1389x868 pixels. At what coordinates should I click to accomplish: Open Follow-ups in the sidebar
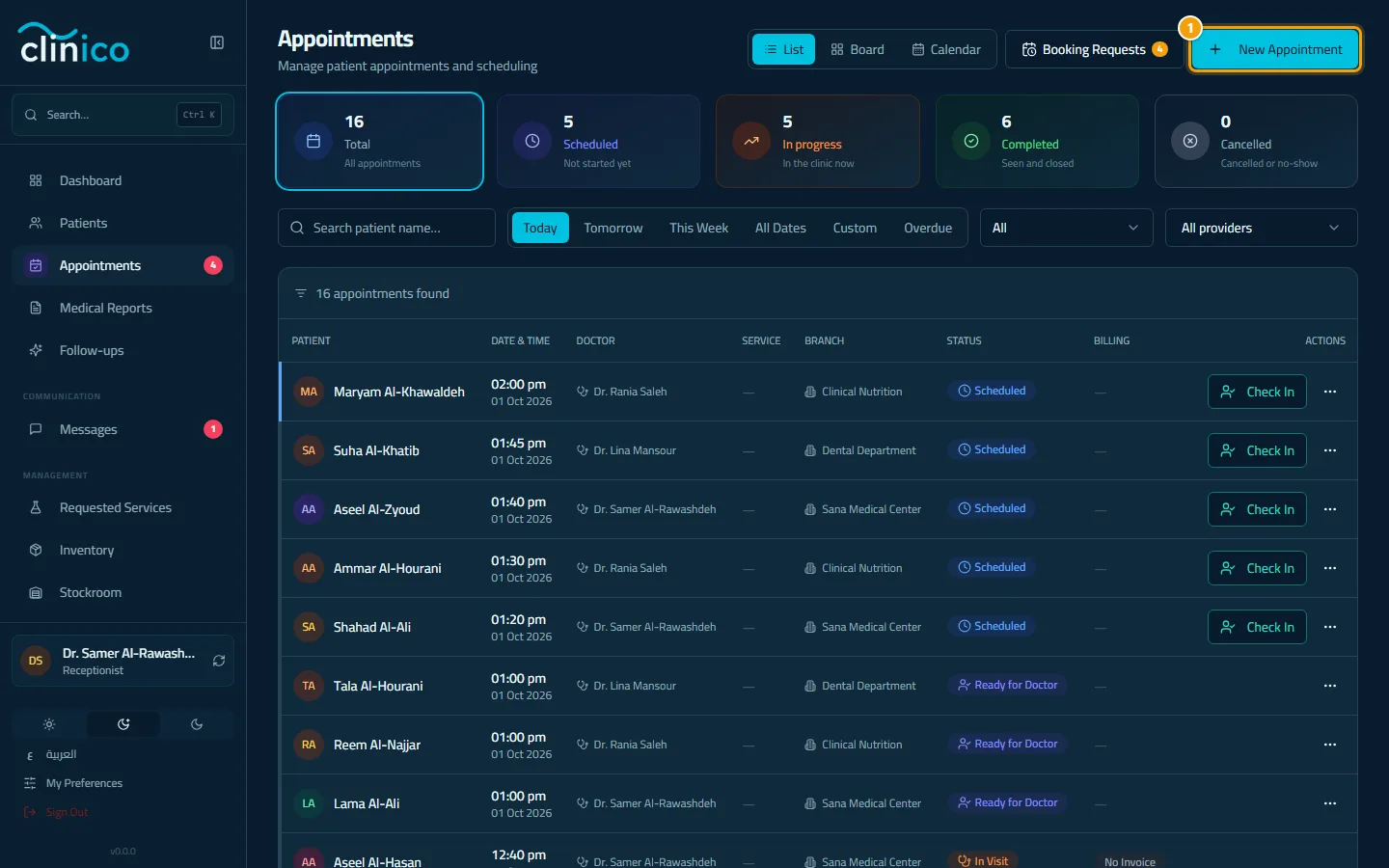tap(123, 350)
